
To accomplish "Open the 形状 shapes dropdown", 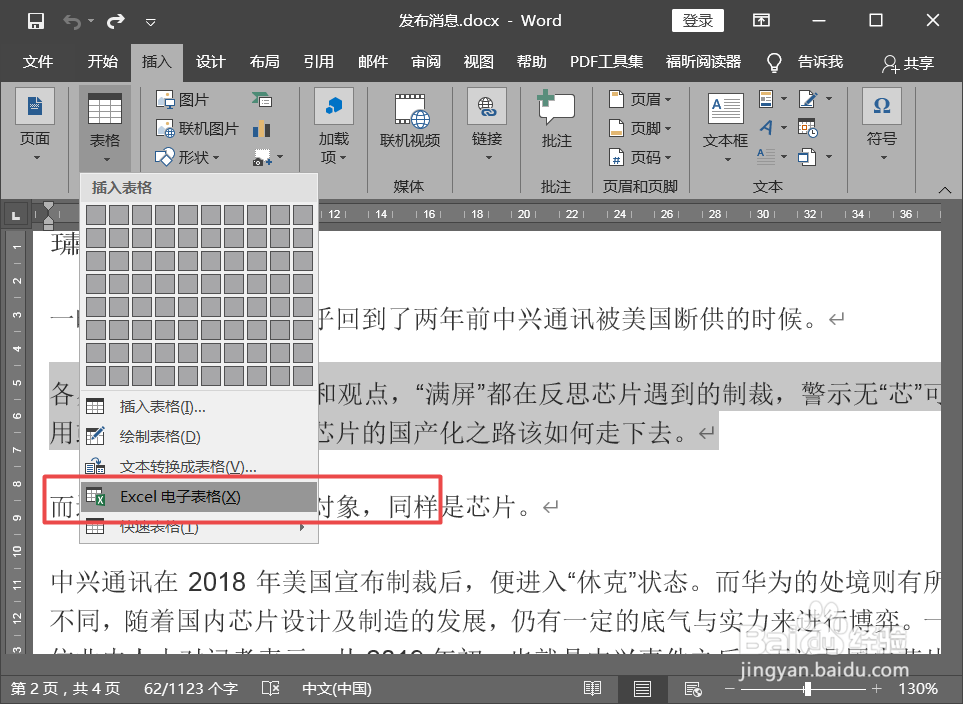I will (x=188, y=157).
